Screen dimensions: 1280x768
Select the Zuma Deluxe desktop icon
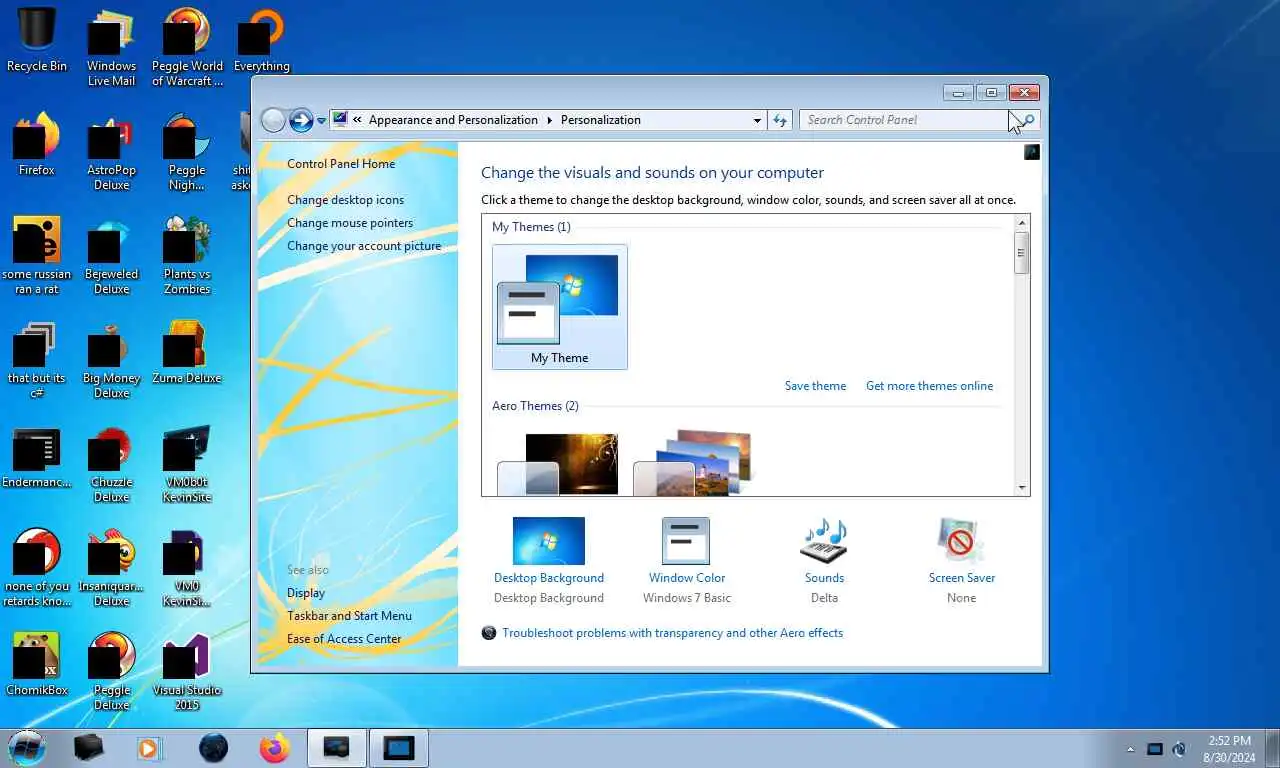(187, 352)
